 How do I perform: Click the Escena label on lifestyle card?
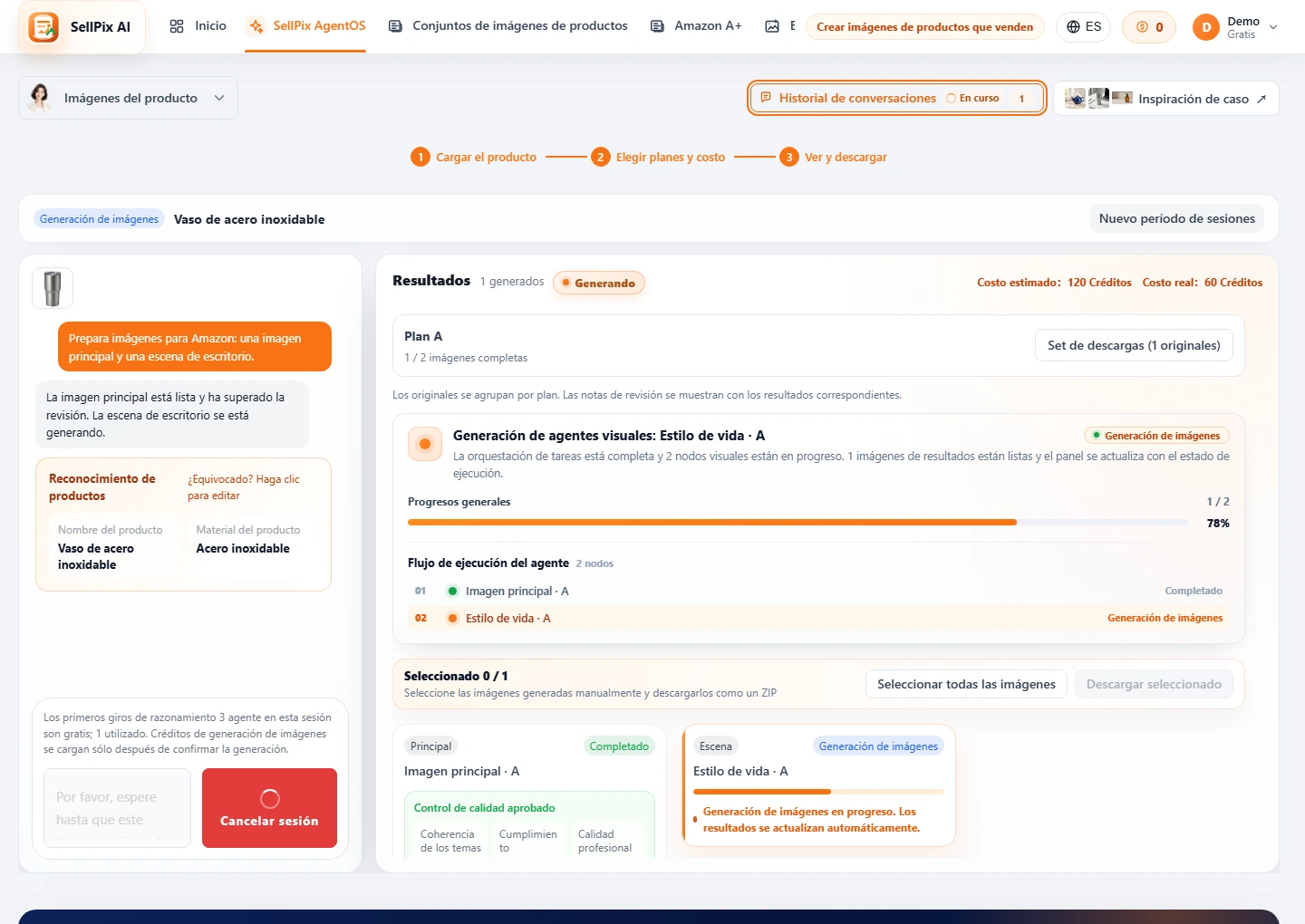pyautogui.click(x=715, y=746)
